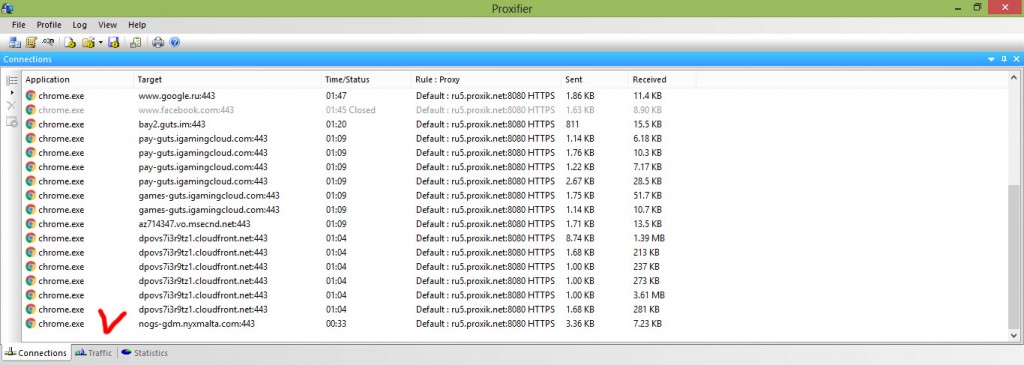Click the 7.23 KB received value
The image size is (1024, 365).
point(647,324)
